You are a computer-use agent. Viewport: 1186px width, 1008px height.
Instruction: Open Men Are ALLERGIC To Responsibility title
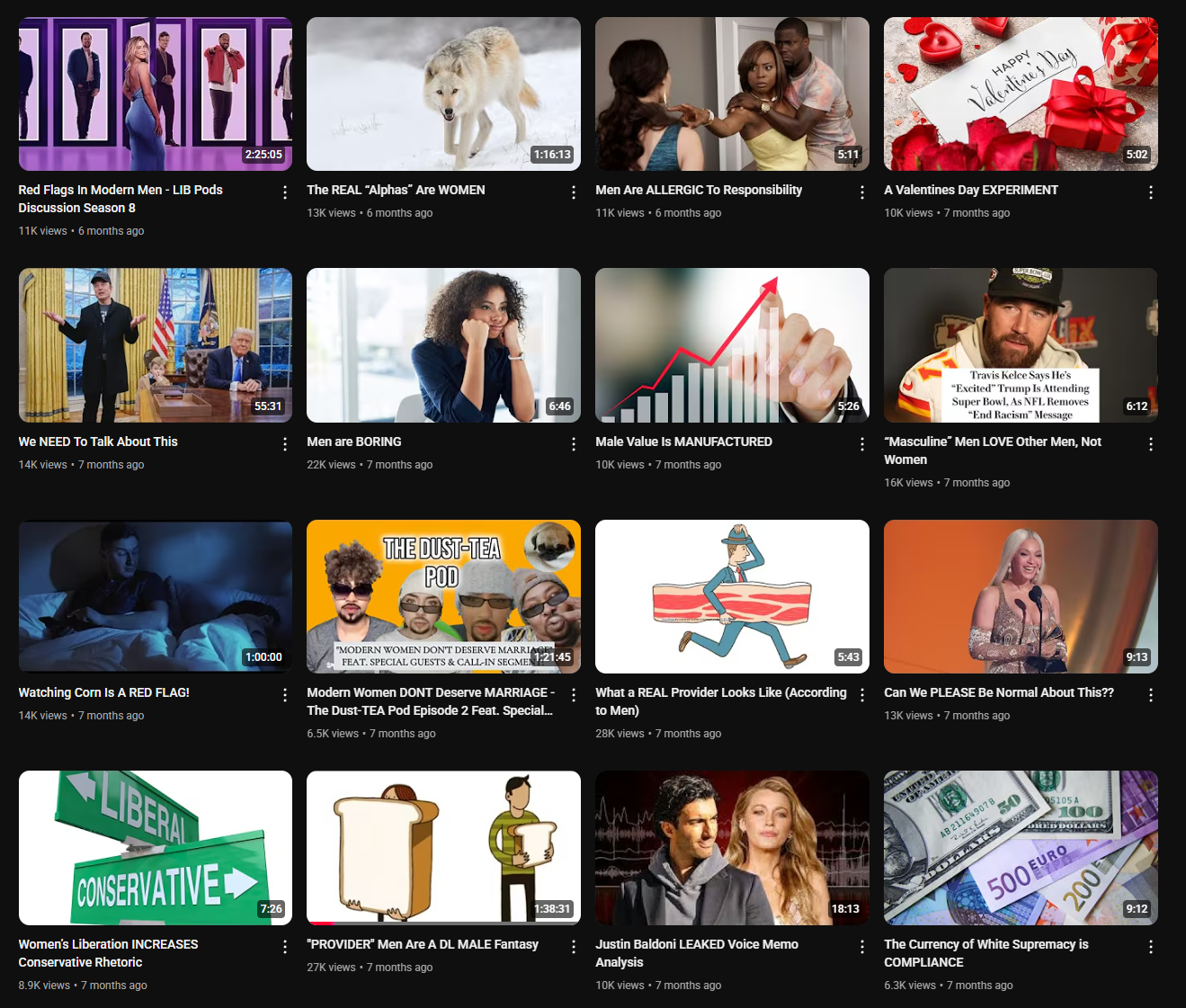pyautogui.click(x=699, y=190)
